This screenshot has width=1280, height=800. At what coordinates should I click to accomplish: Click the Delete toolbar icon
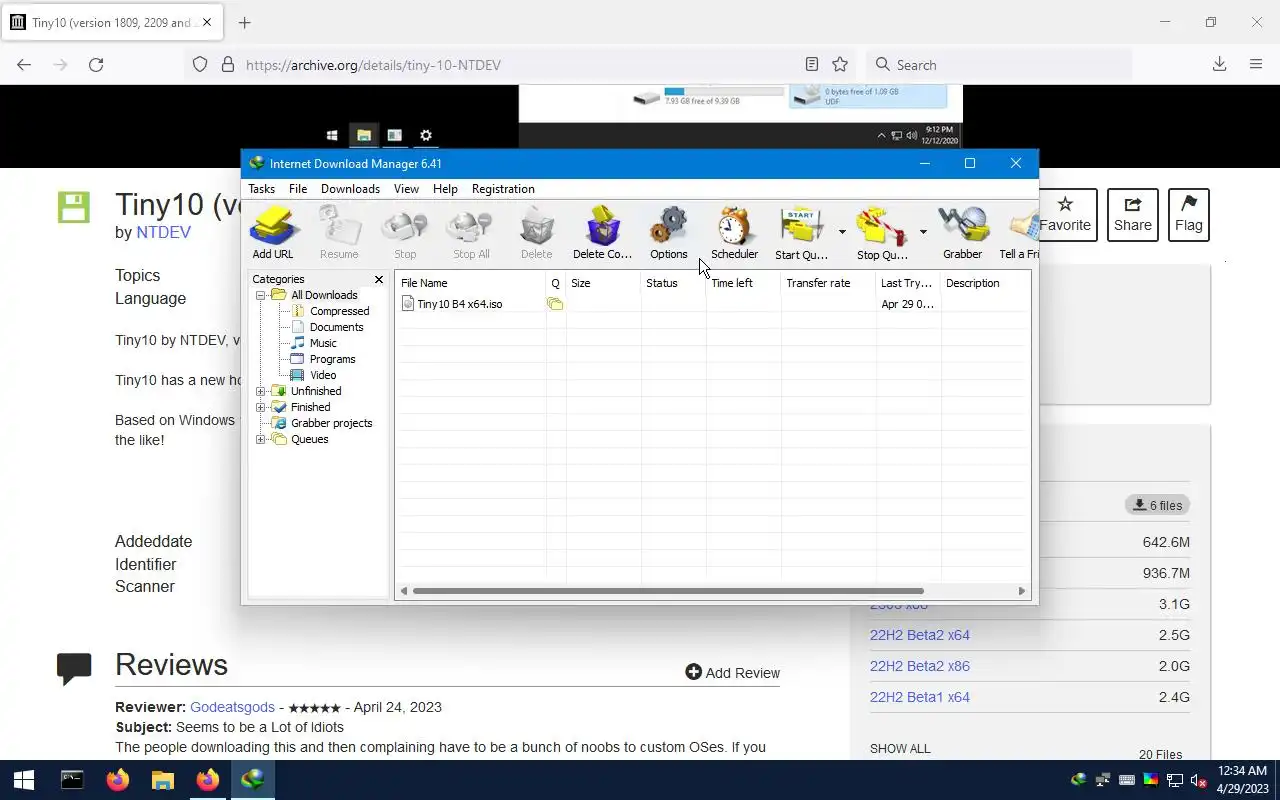pos(537,232)
